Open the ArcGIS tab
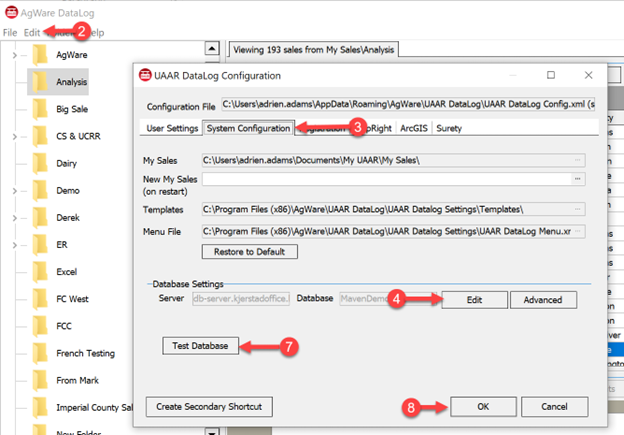 (414, 128)
